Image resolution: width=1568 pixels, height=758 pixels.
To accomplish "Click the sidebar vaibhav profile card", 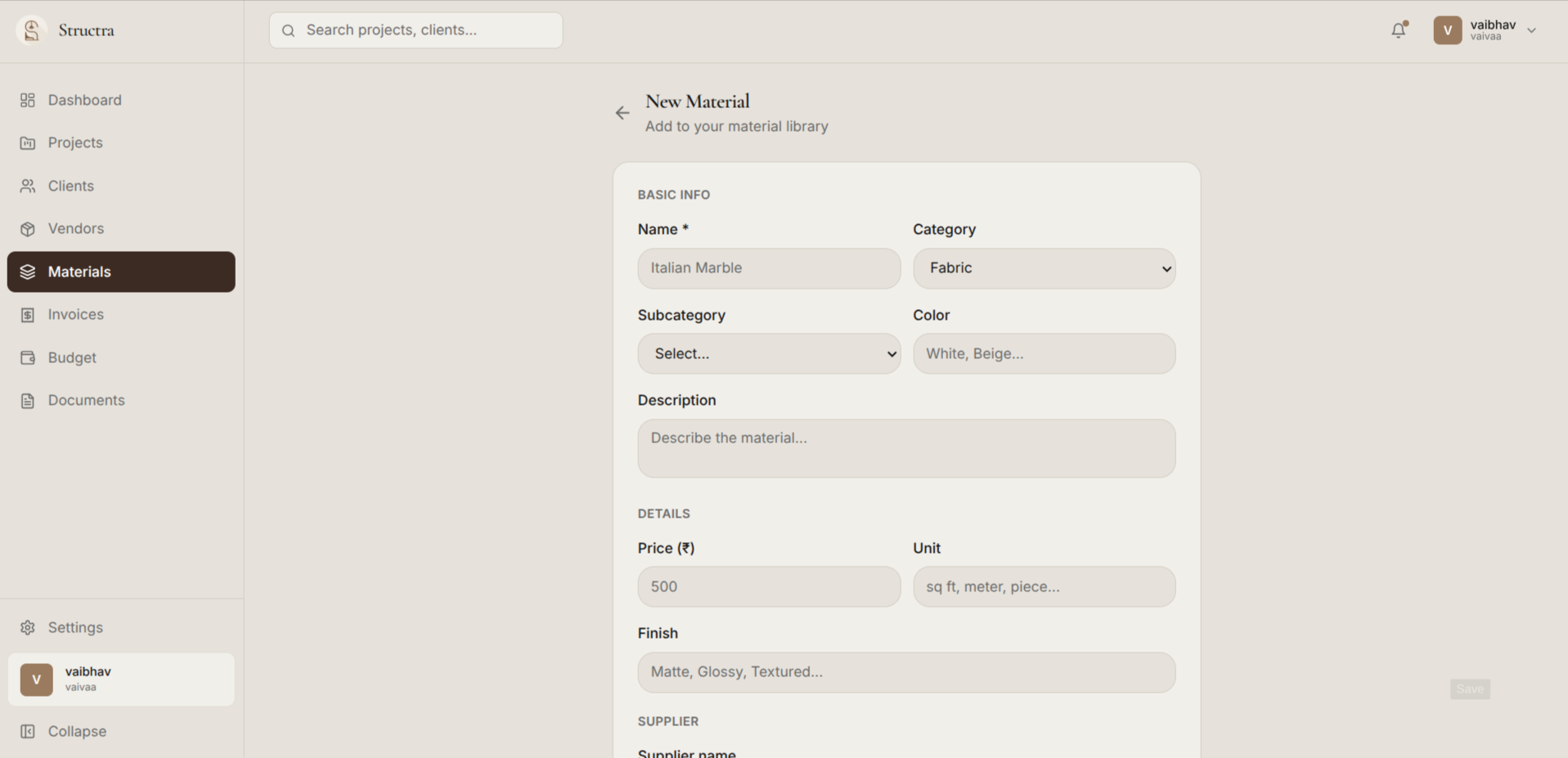I will [121, 680].
